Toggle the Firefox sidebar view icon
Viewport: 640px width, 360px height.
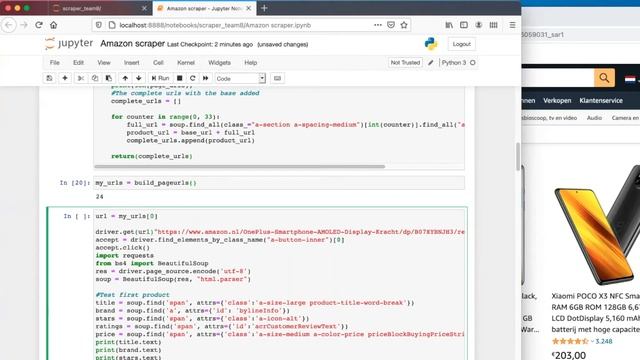464,25
